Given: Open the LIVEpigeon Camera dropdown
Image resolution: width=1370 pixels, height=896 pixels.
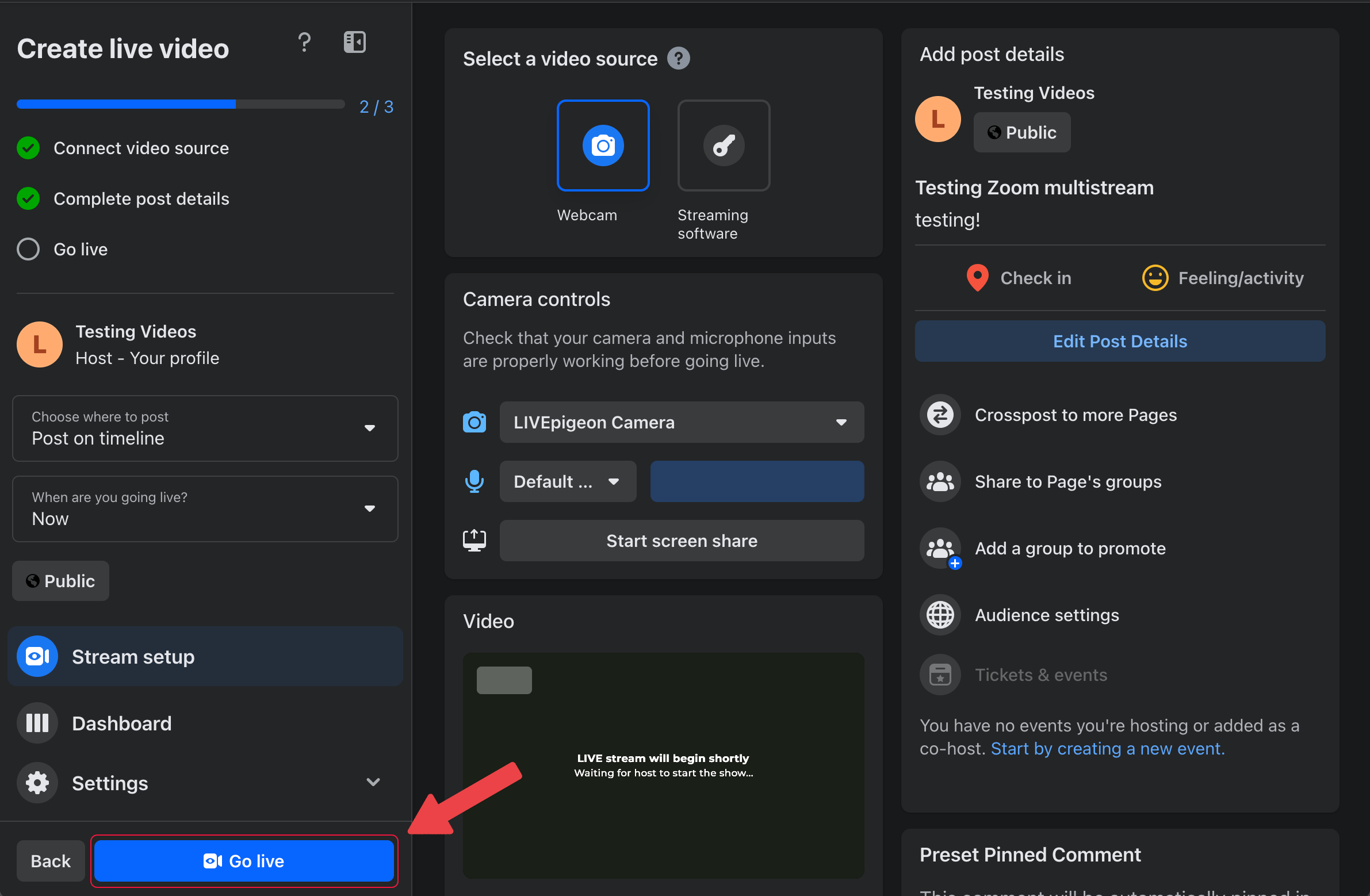Looking at the screenshot, I should click(681, 422).
